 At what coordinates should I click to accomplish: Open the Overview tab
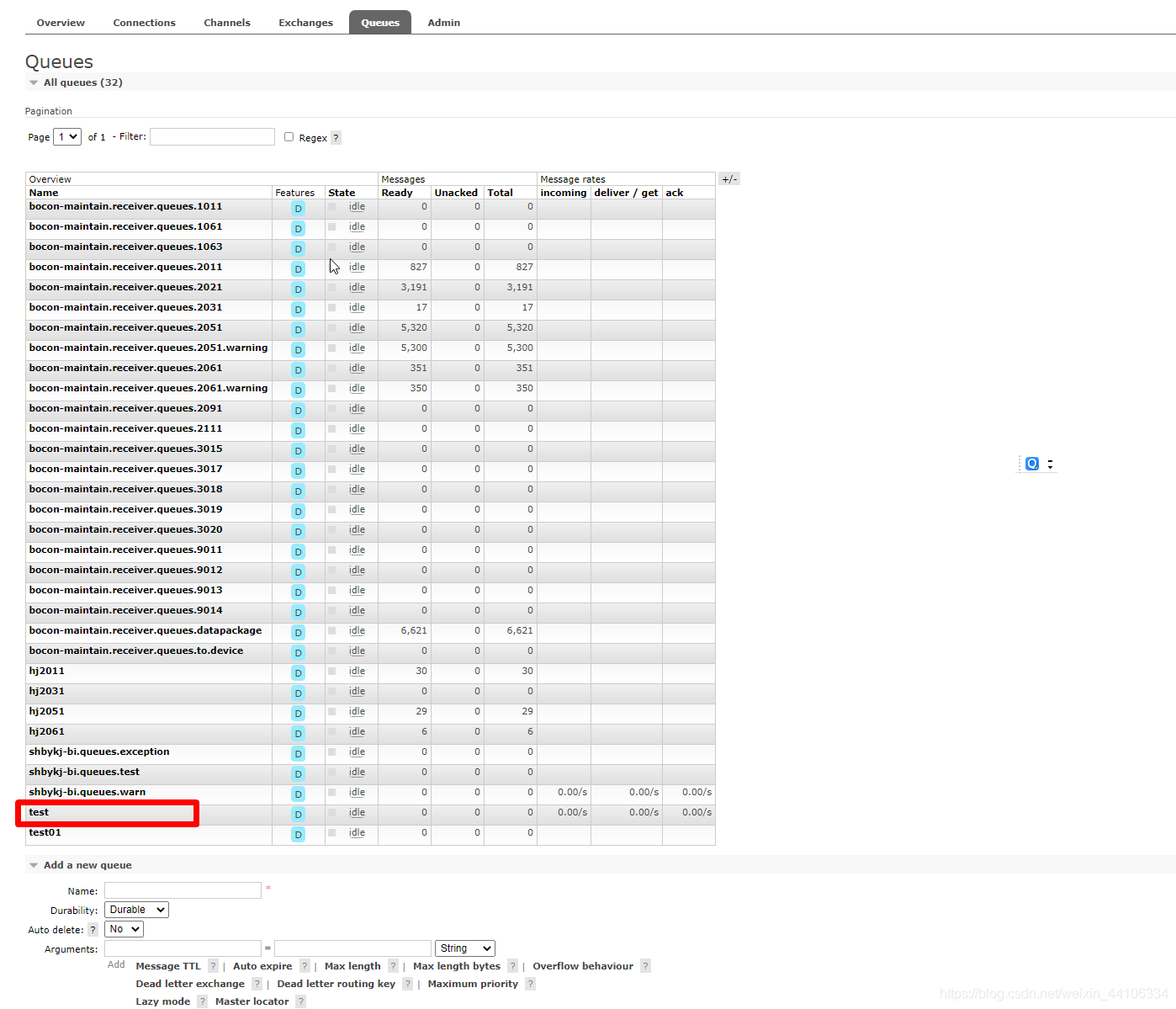coord(61,23)
